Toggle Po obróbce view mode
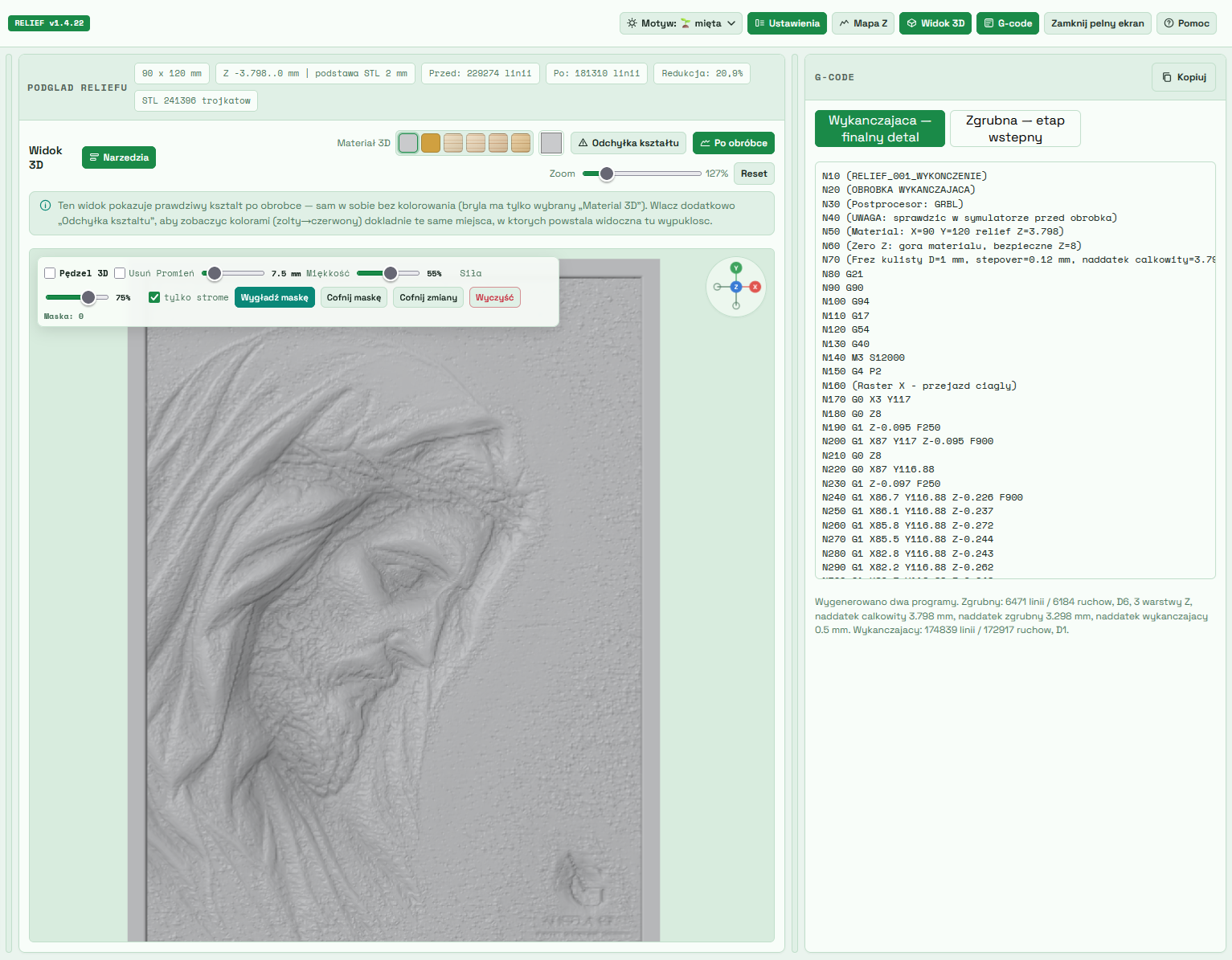 click(x=734, y=143)
